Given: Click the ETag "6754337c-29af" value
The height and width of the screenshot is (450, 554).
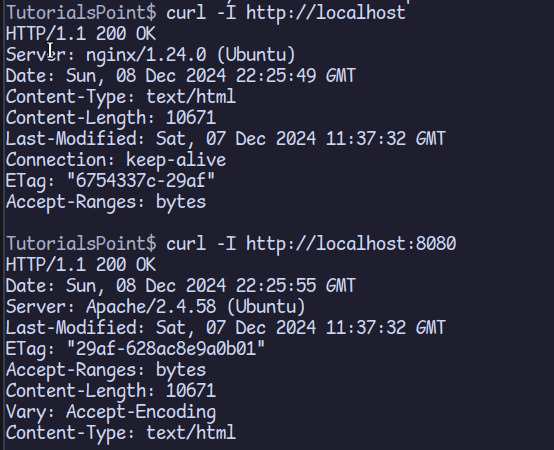Looking at the screenshot, I should 141,181.
